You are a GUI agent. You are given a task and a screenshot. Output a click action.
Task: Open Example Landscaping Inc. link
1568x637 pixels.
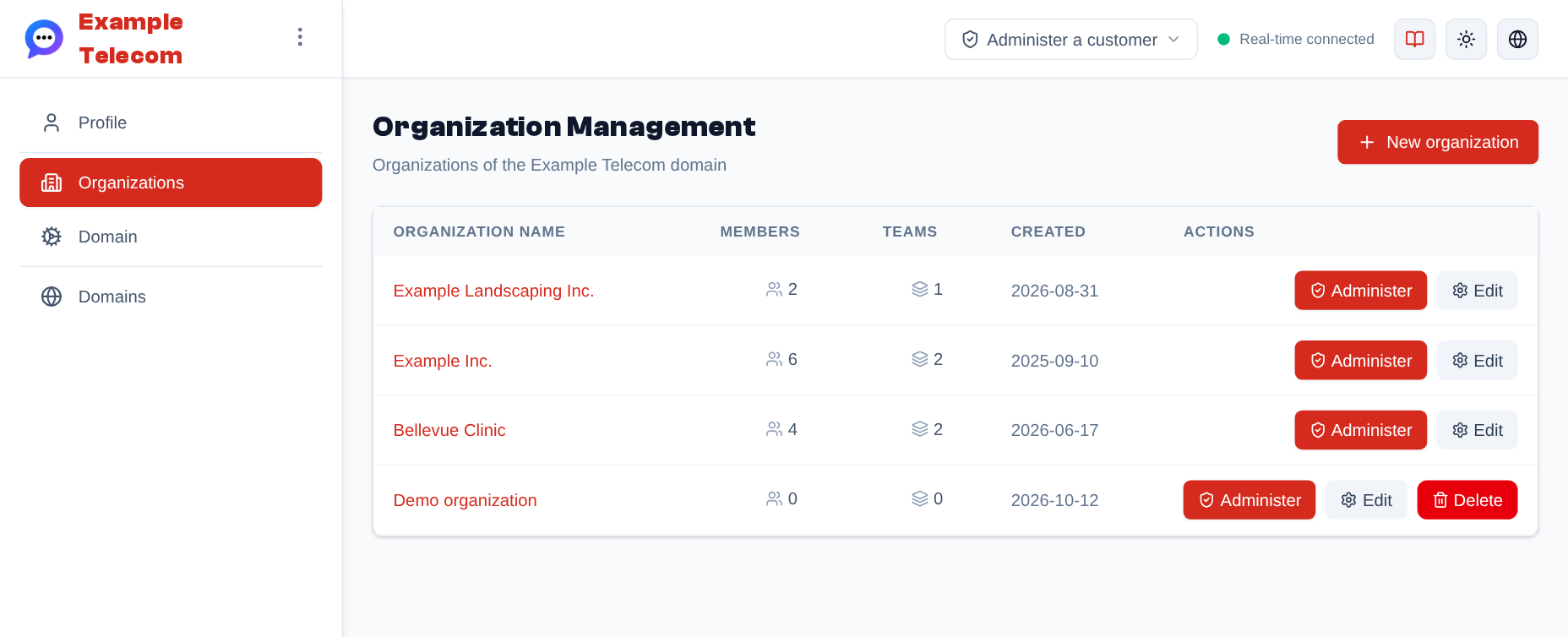[x=493, y=291]
